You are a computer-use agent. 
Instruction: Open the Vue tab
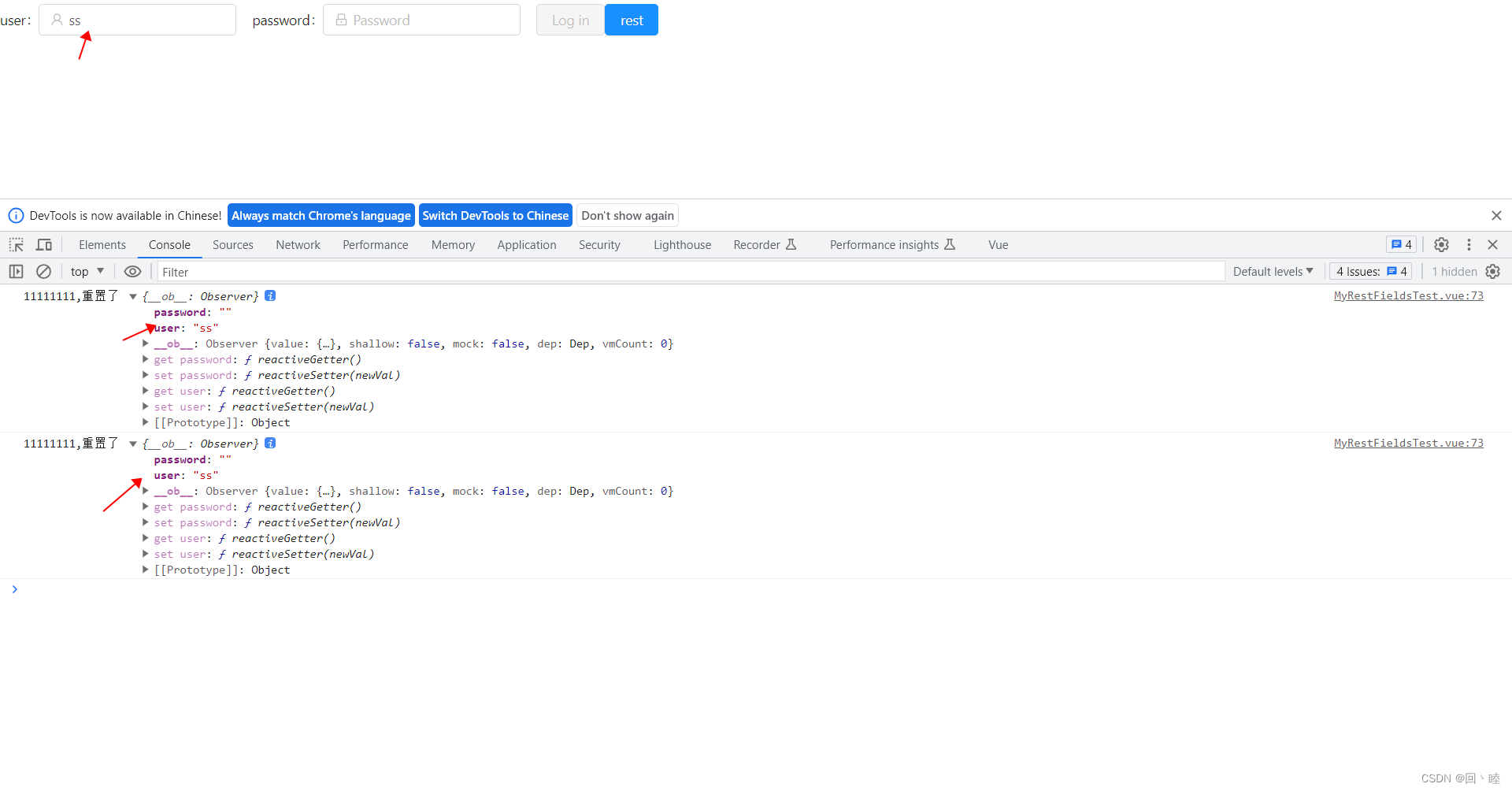(x=997, y=244)
